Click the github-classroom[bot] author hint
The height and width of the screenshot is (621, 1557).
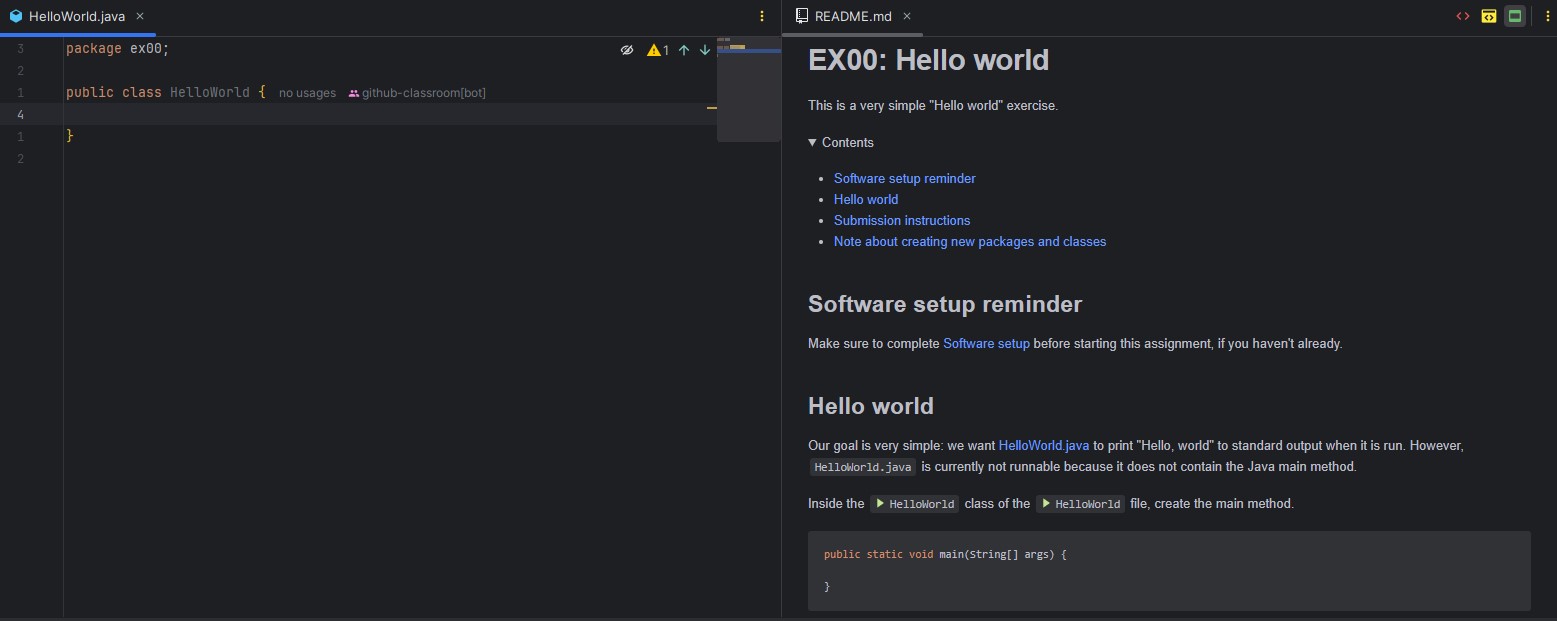423,93
